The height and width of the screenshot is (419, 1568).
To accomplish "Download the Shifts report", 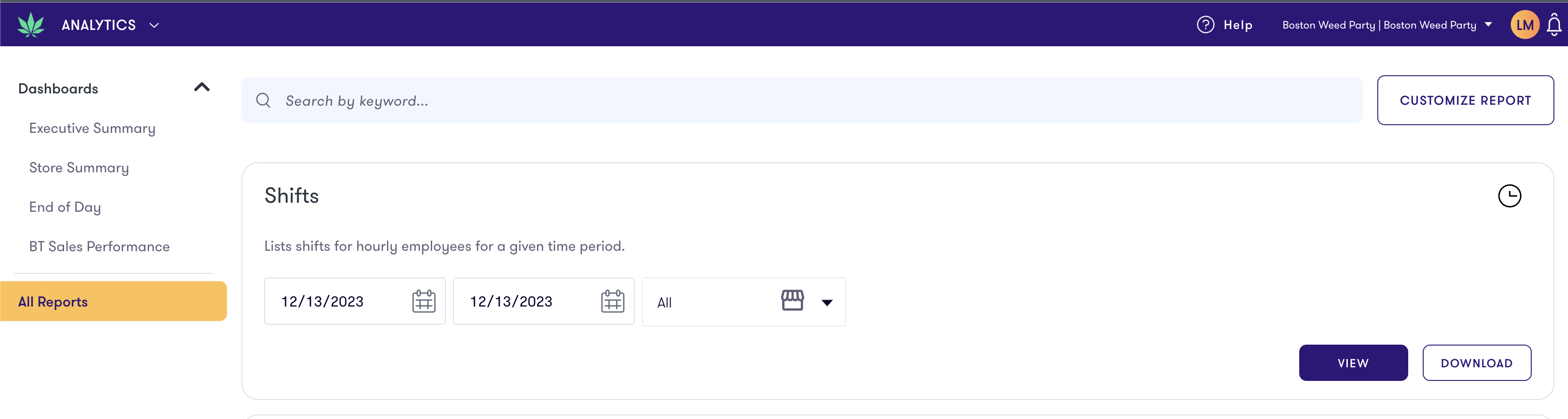I will coord(1477,362).
